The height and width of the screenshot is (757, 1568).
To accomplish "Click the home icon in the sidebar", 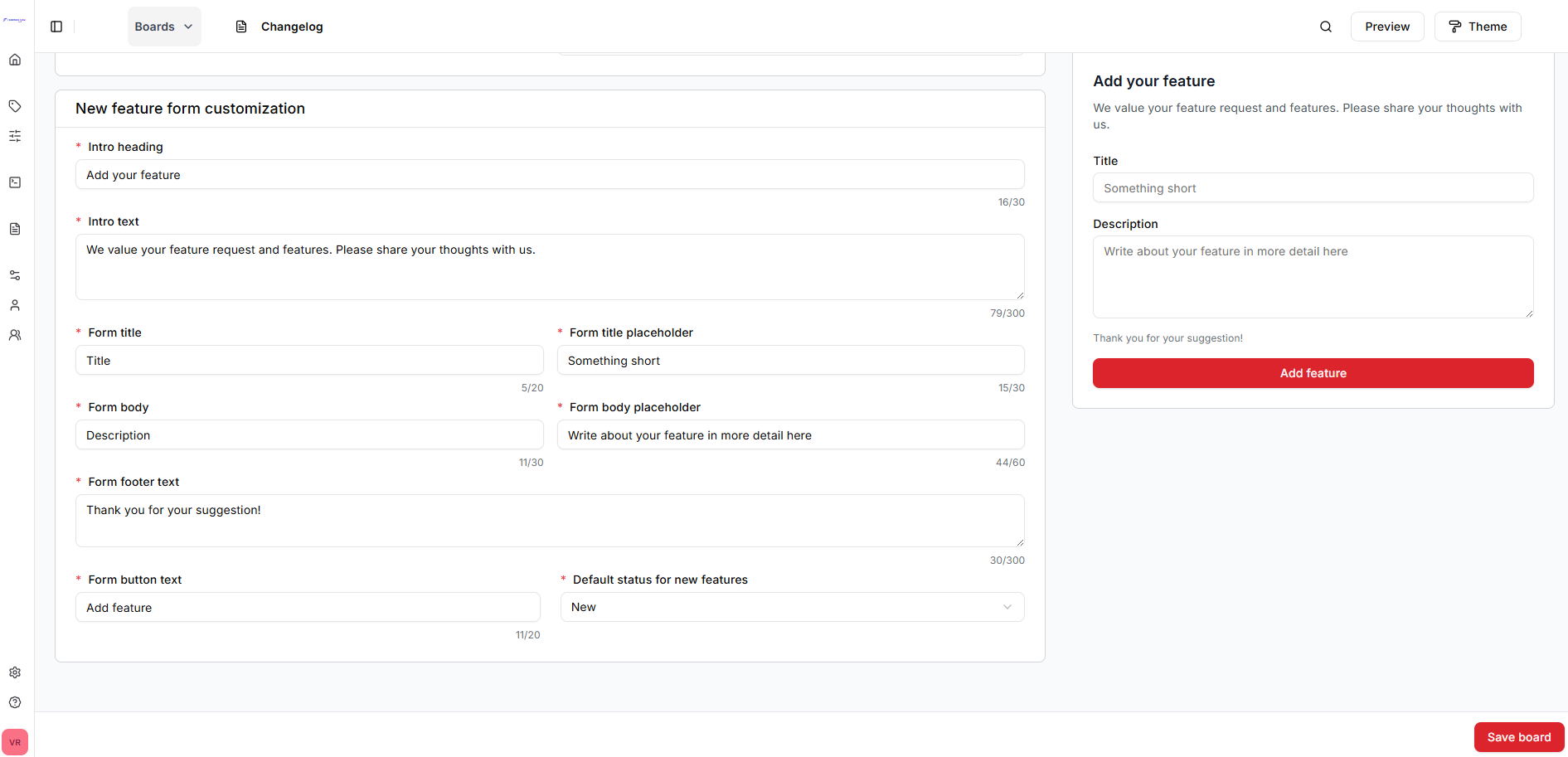I will 15,59.
